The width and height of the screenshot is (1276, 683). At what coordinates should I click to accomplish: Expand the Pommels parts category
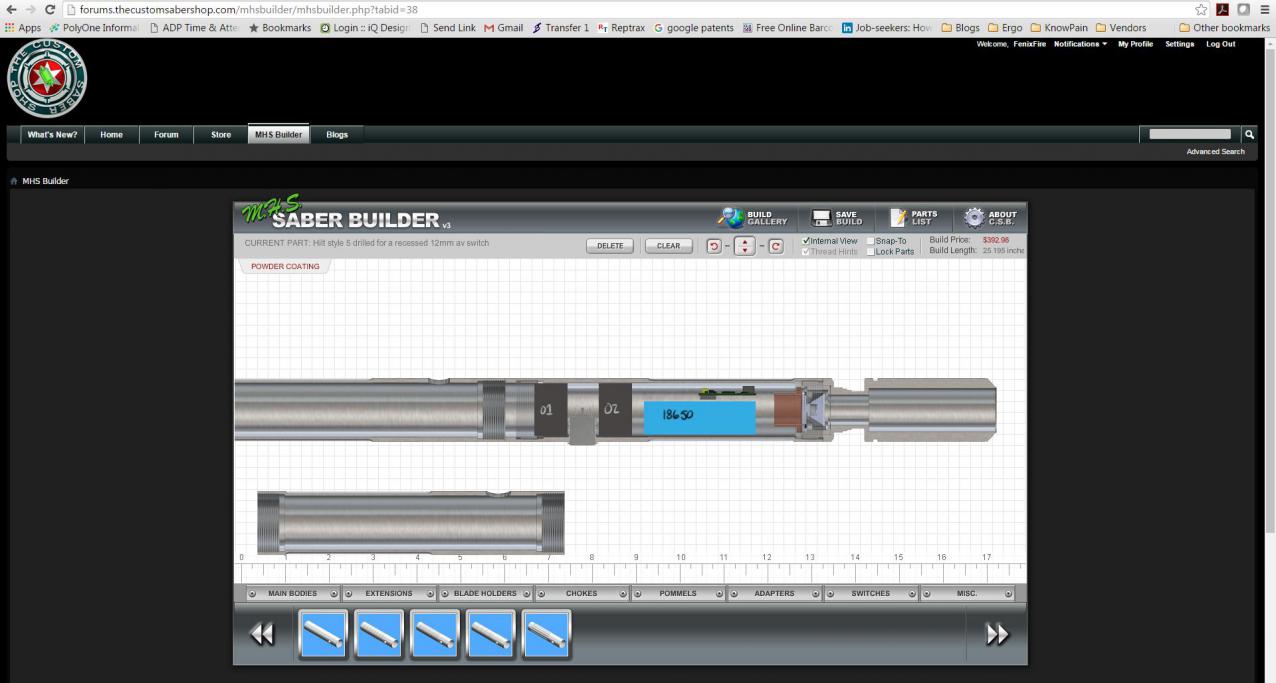tap(678, 593)
